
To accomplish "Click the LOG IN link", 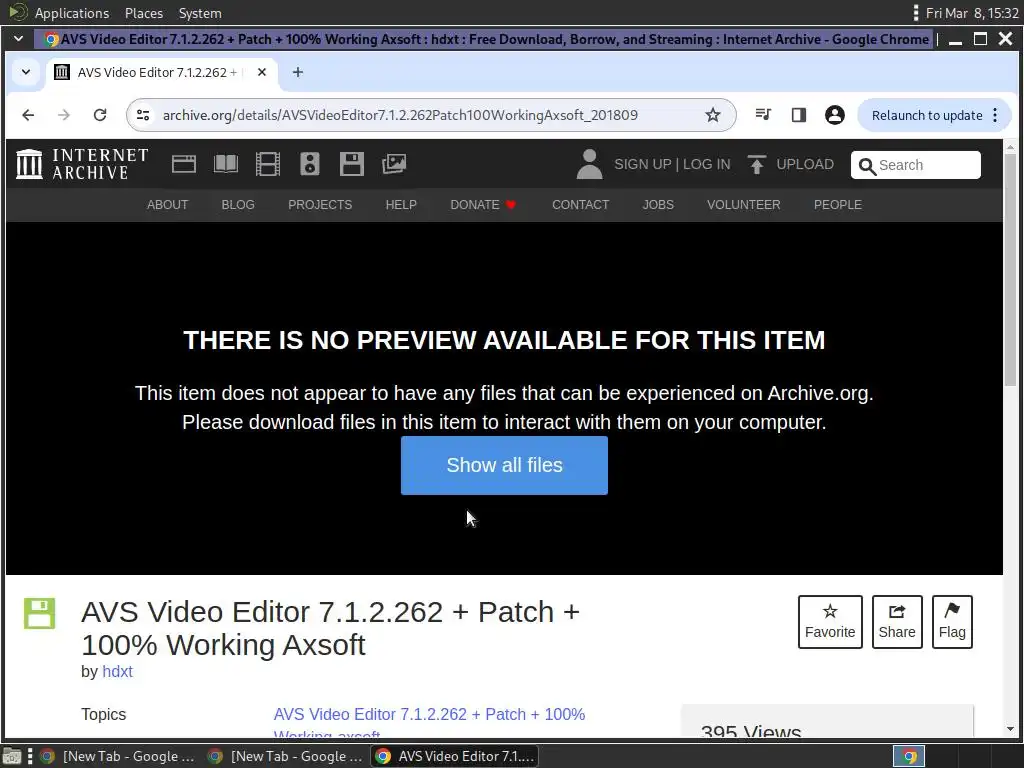I will [x=707, y=164].
